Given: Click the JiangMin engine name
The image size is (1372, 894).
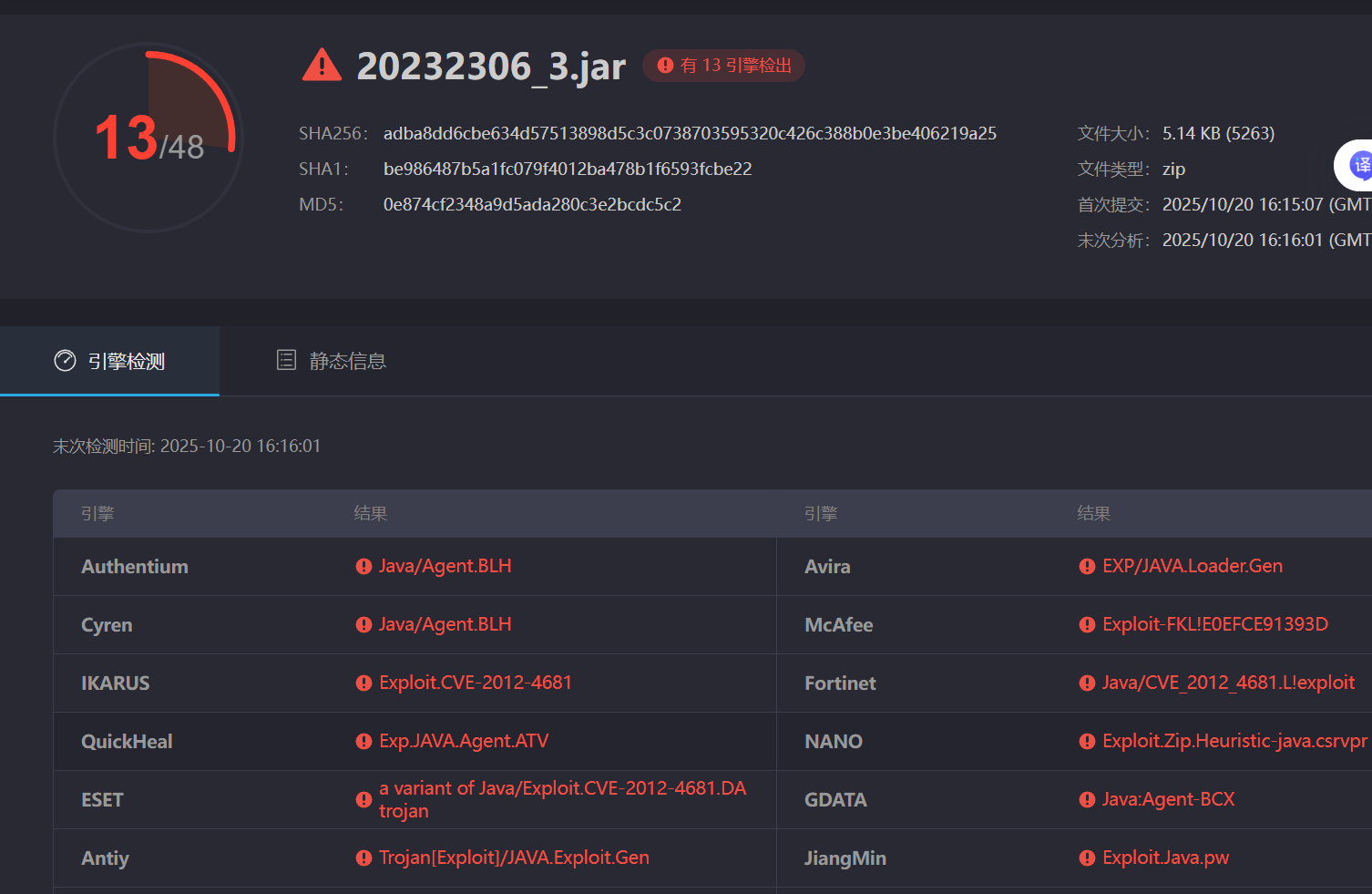Looking at the screenshot, I should (845, 858).
